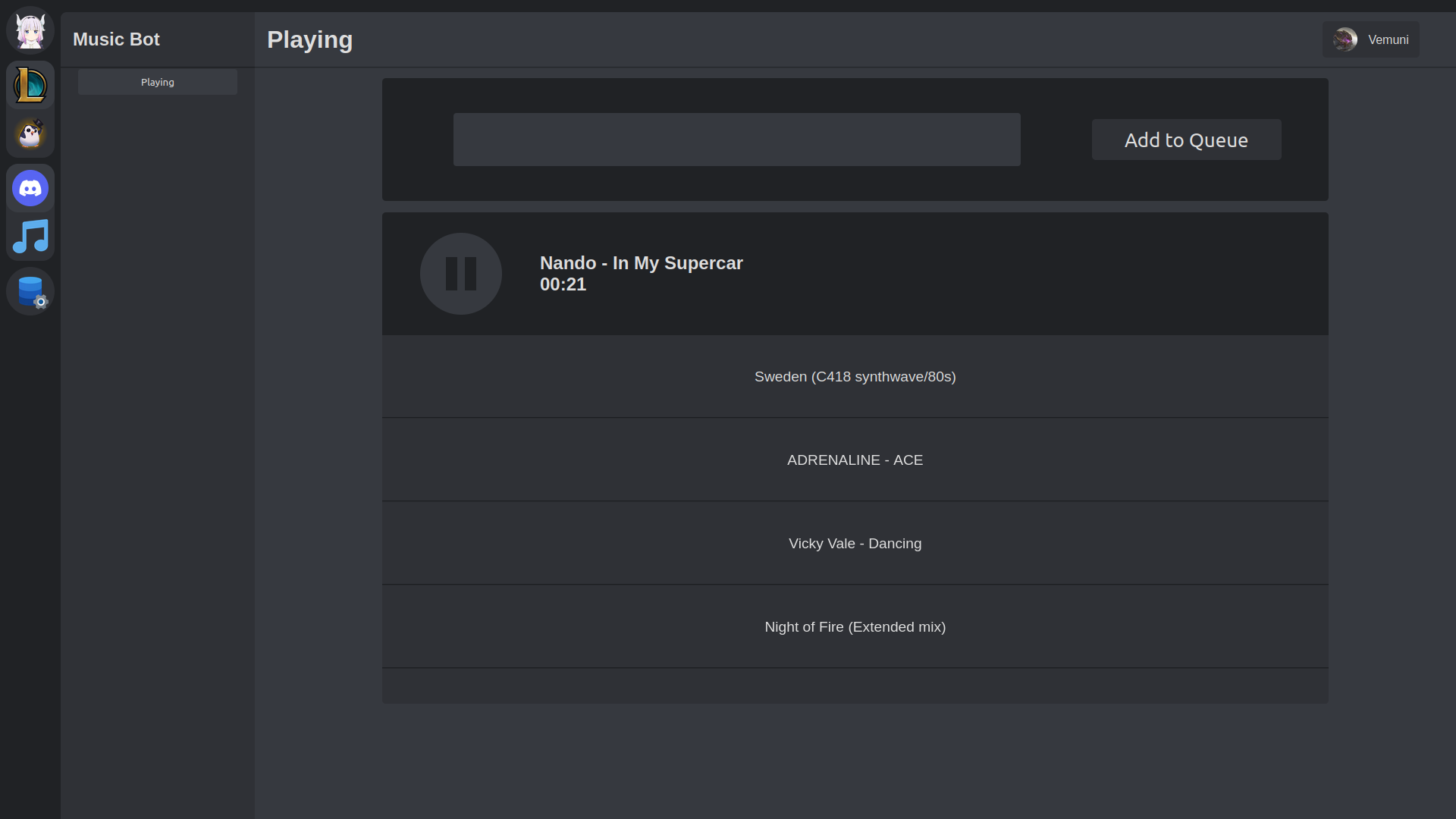This screenshot has width=1456, height=819.
Task: Open the League of Legends sidebar icon
Action: pos(30,85)
